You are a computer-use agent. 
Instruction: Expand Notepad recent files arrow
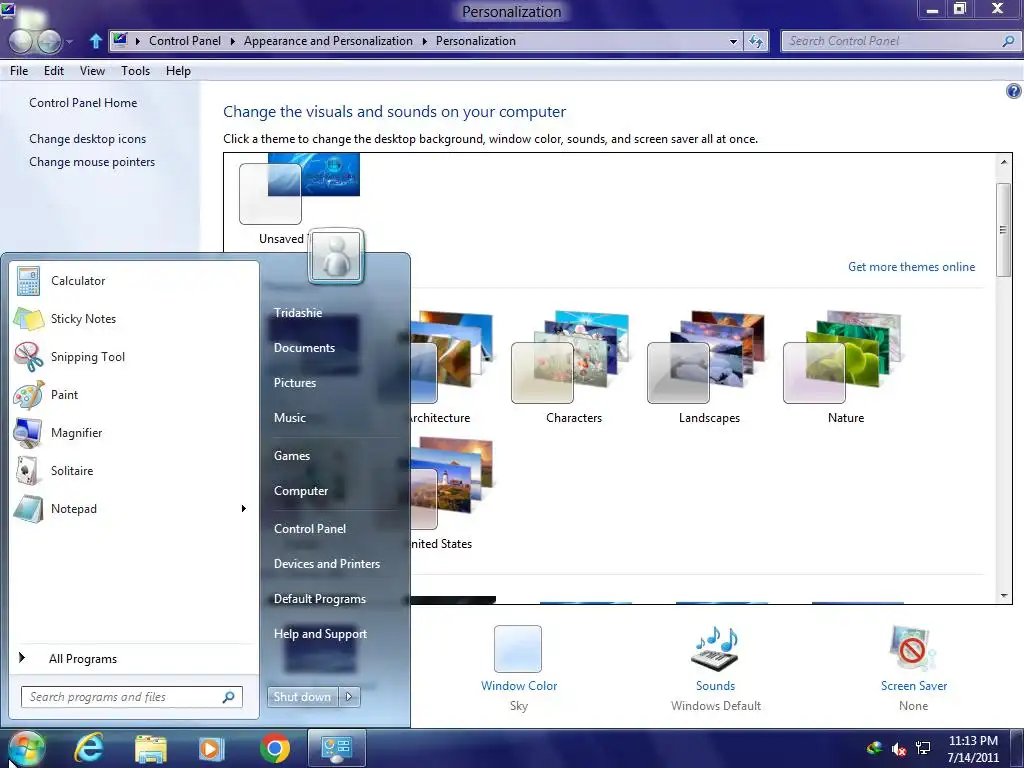(x=244, y=509)
